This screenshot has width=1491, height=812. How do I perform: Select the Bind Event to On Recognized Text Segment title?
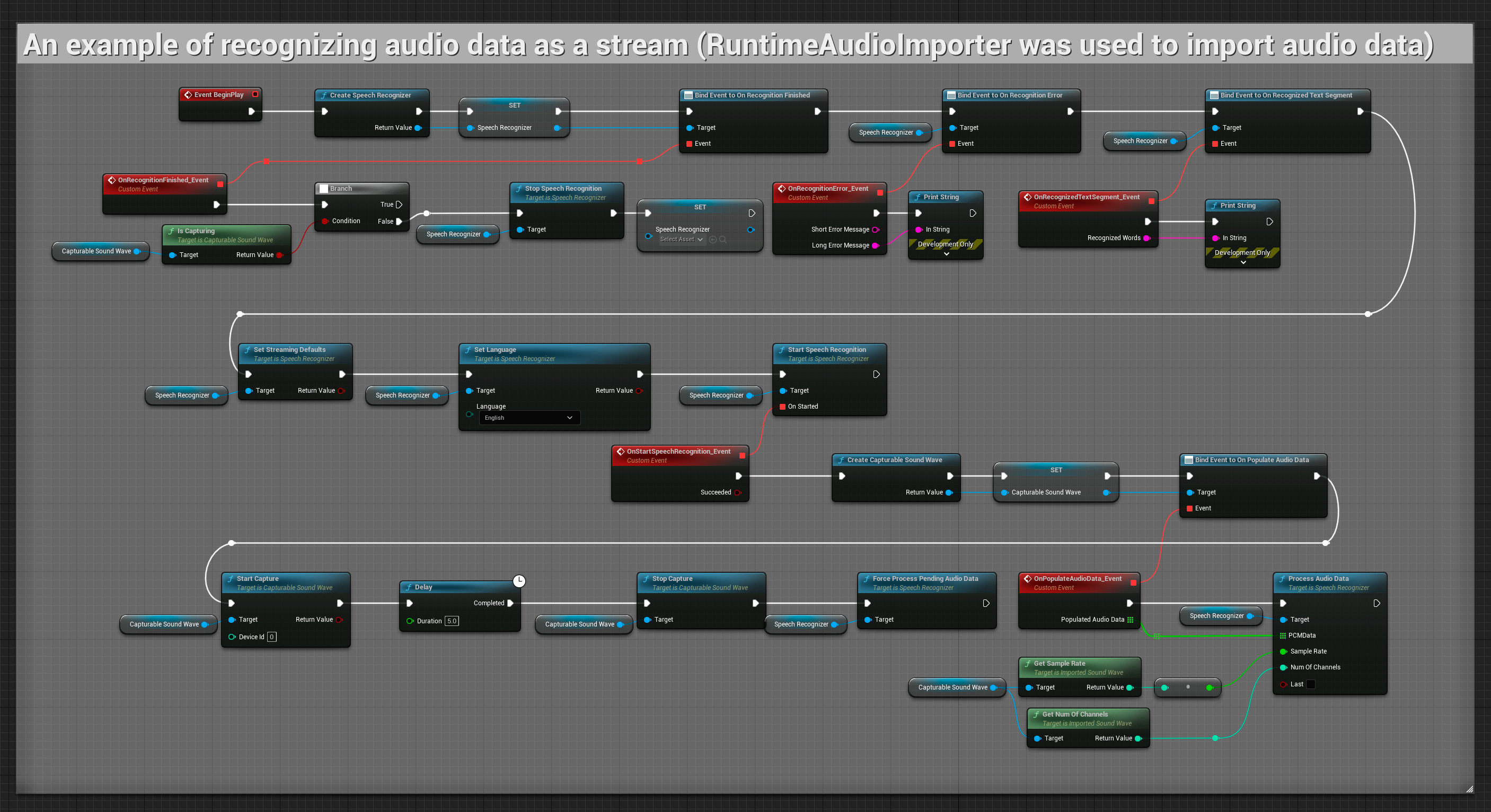click(1286, 95)
